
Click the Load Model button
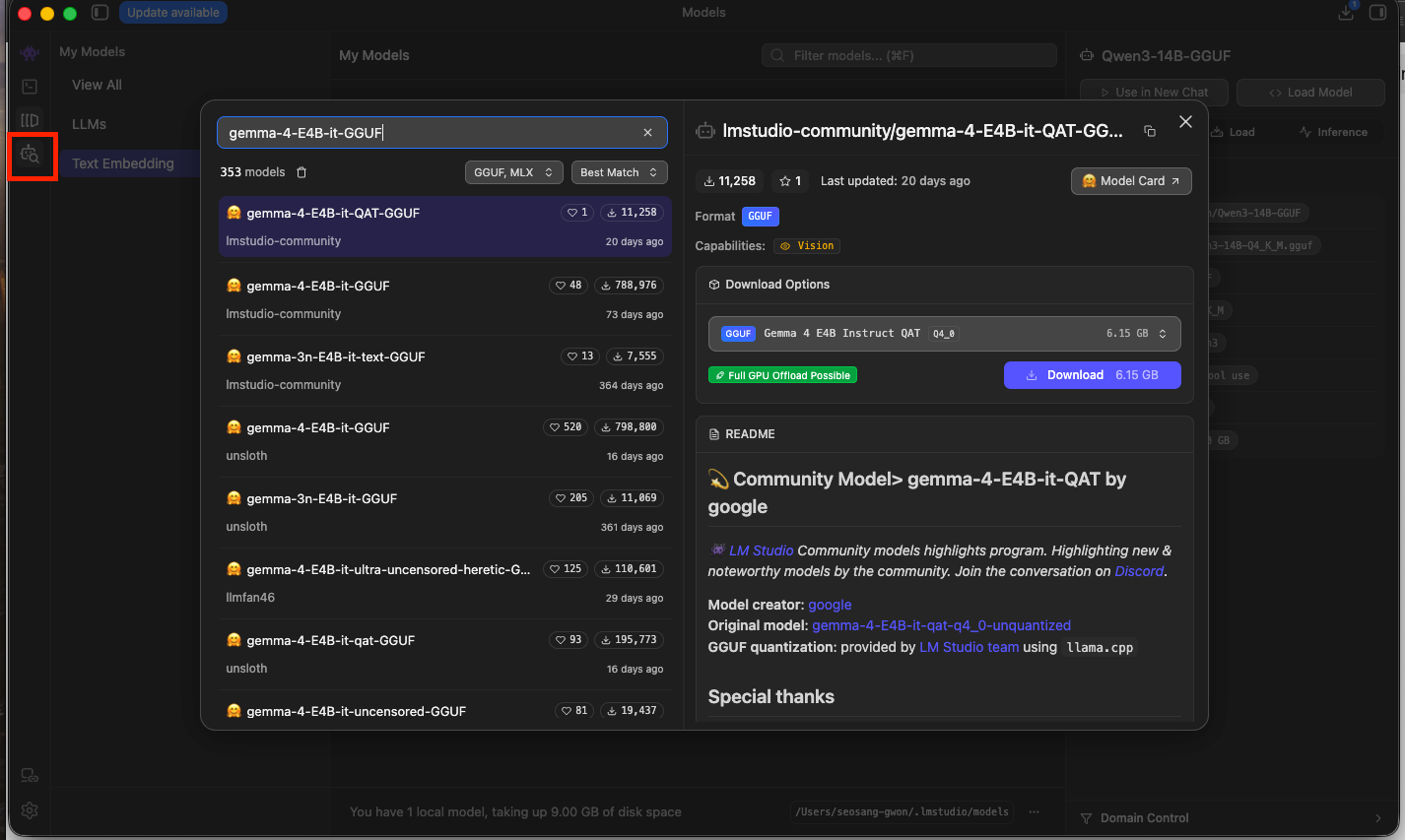point(1310,93)
